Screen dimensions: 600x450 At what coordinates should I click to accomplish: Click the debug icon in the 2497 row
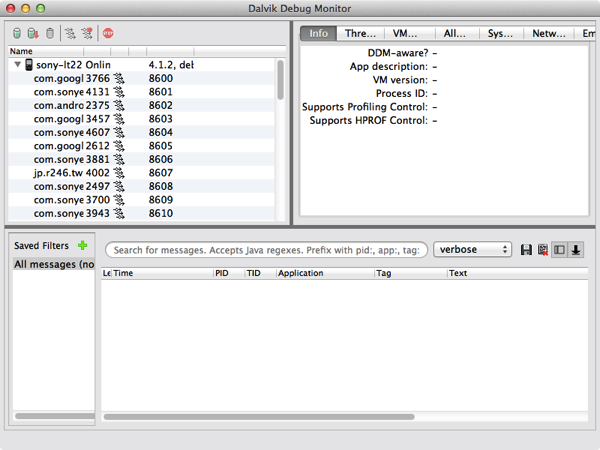click(x=119, y=186)
